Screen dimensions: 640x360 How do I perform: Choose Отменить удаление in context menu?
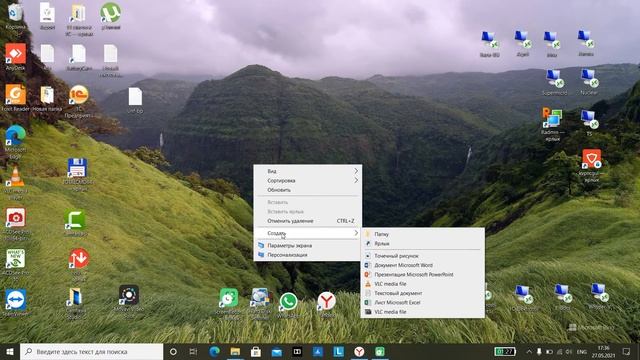pyautogui.click(x=307, y=221)
